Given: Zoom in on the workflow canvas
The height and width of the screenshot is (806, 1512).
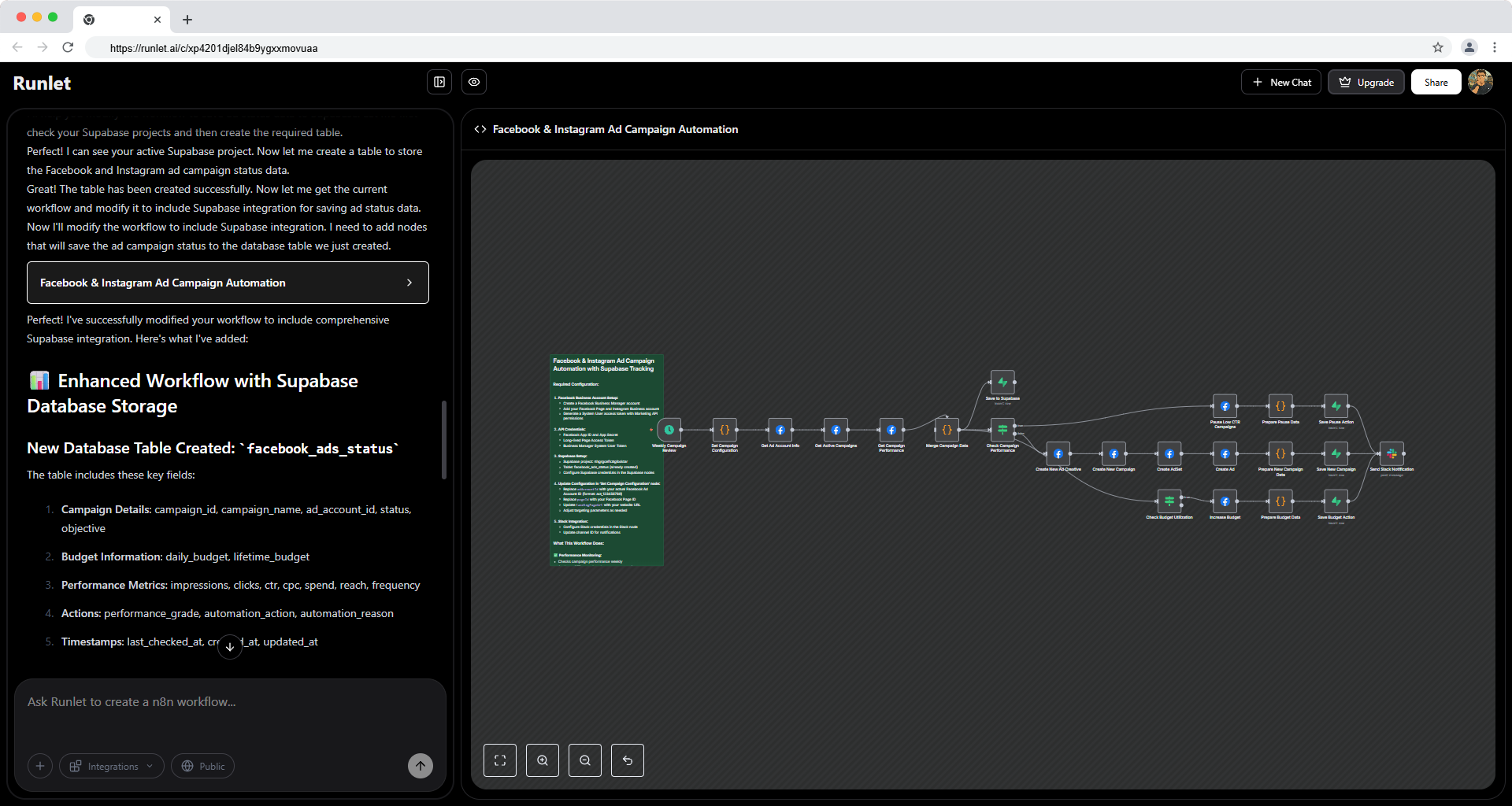Looking at the screenshot, I should (543, 760).
